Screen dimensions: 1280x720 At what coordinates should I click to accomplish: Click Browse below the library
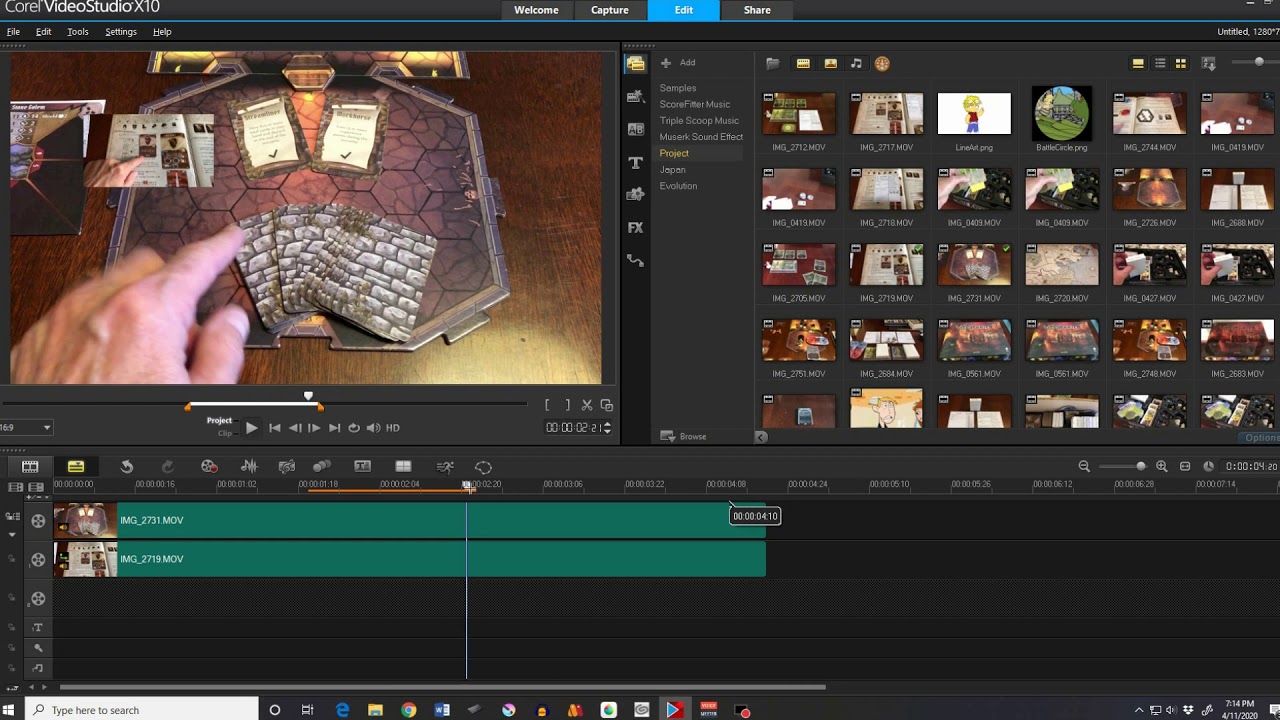point(684,437)
